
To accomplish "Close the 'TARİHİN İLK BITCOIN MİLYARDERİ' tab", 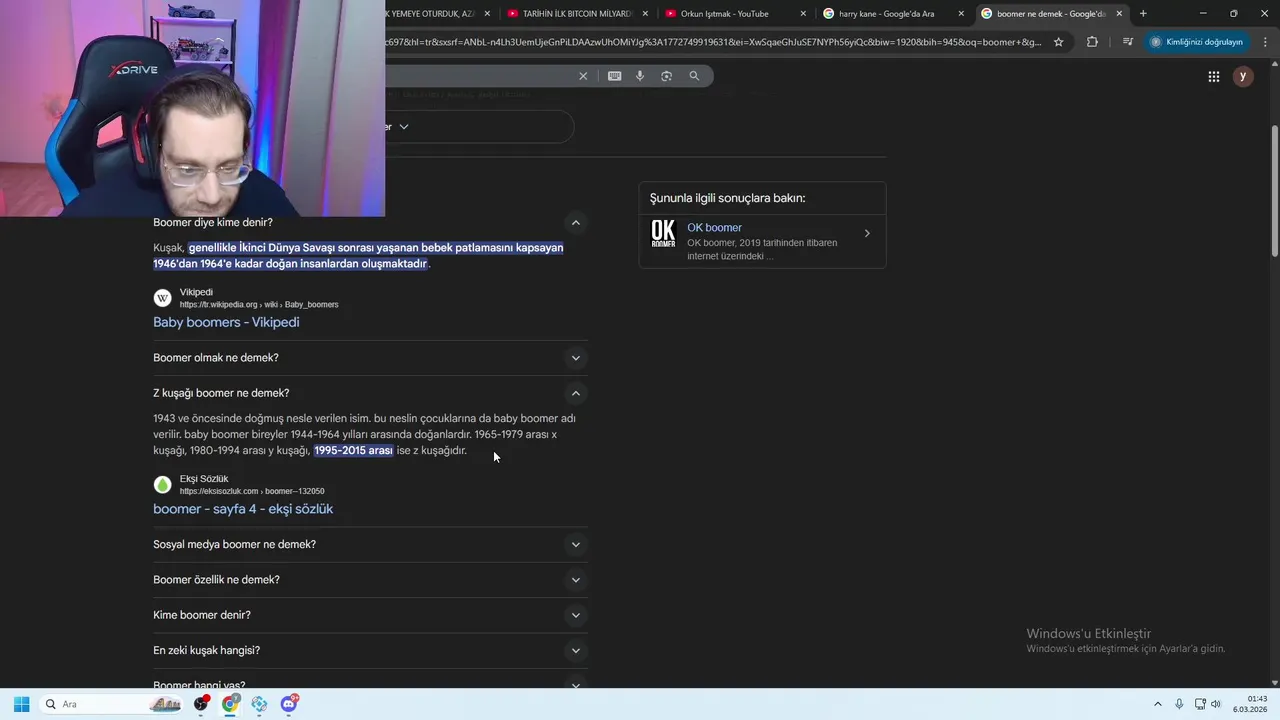I will 645,14.
